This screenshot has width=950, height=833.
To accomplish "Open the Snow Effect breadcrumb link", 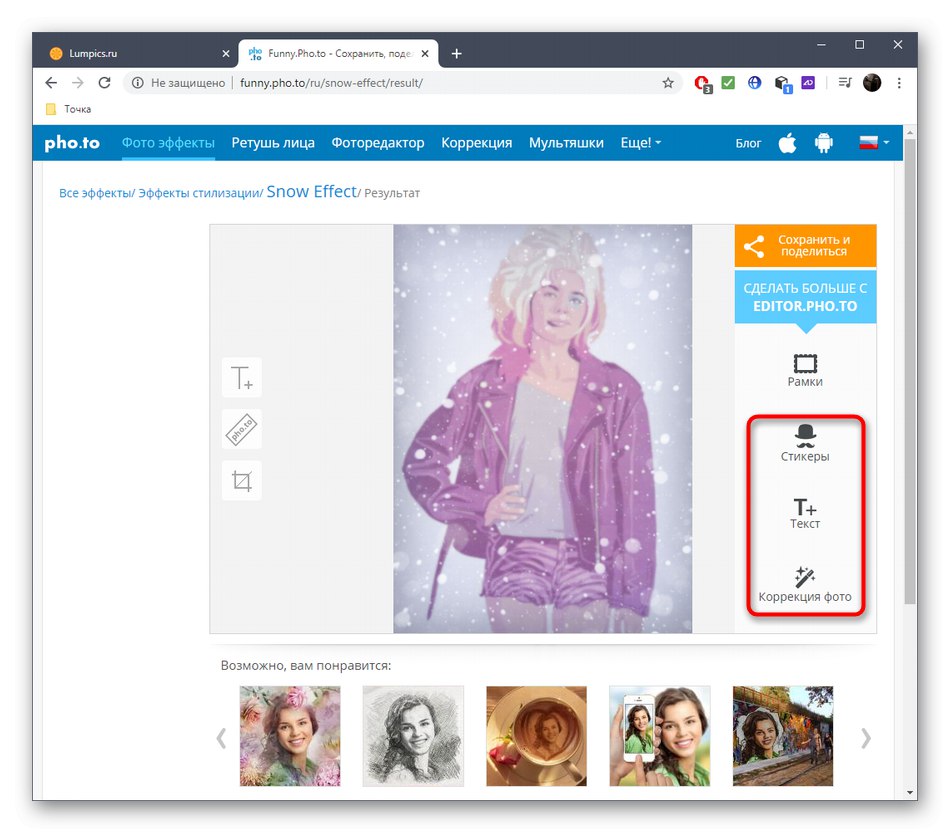I will tap(311, 191).
